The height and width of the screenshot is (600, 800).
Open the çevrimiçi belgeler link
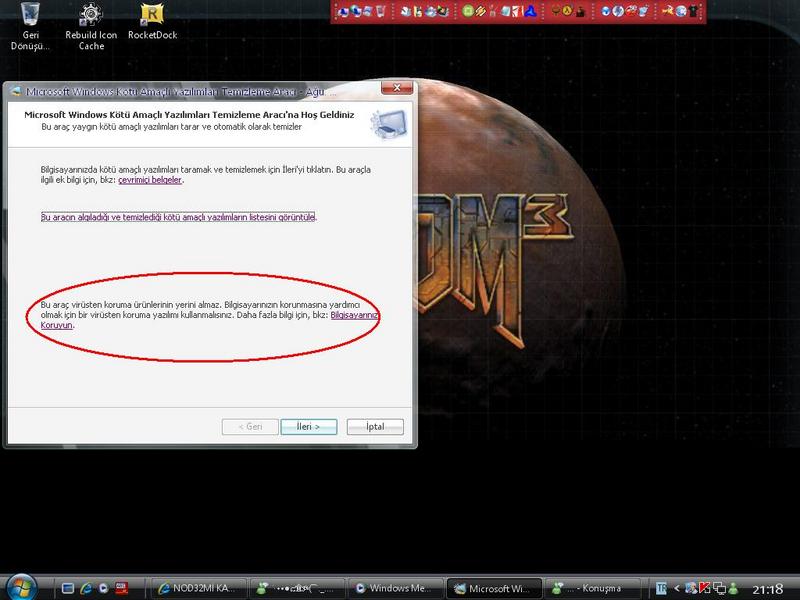point(150,180)
